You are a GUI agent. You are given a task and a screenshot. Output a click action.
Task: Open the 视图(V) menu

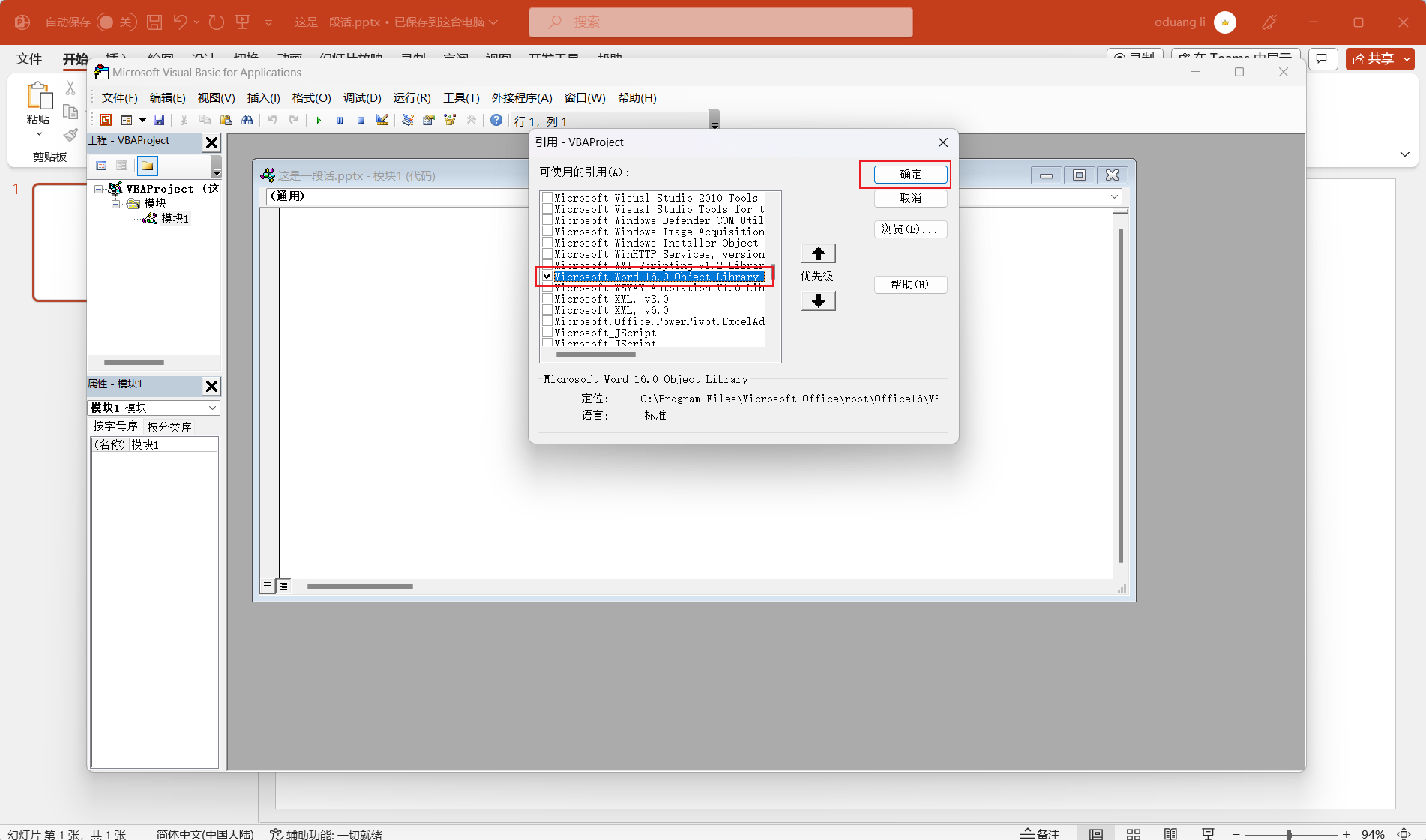click(x=216, y=98)
